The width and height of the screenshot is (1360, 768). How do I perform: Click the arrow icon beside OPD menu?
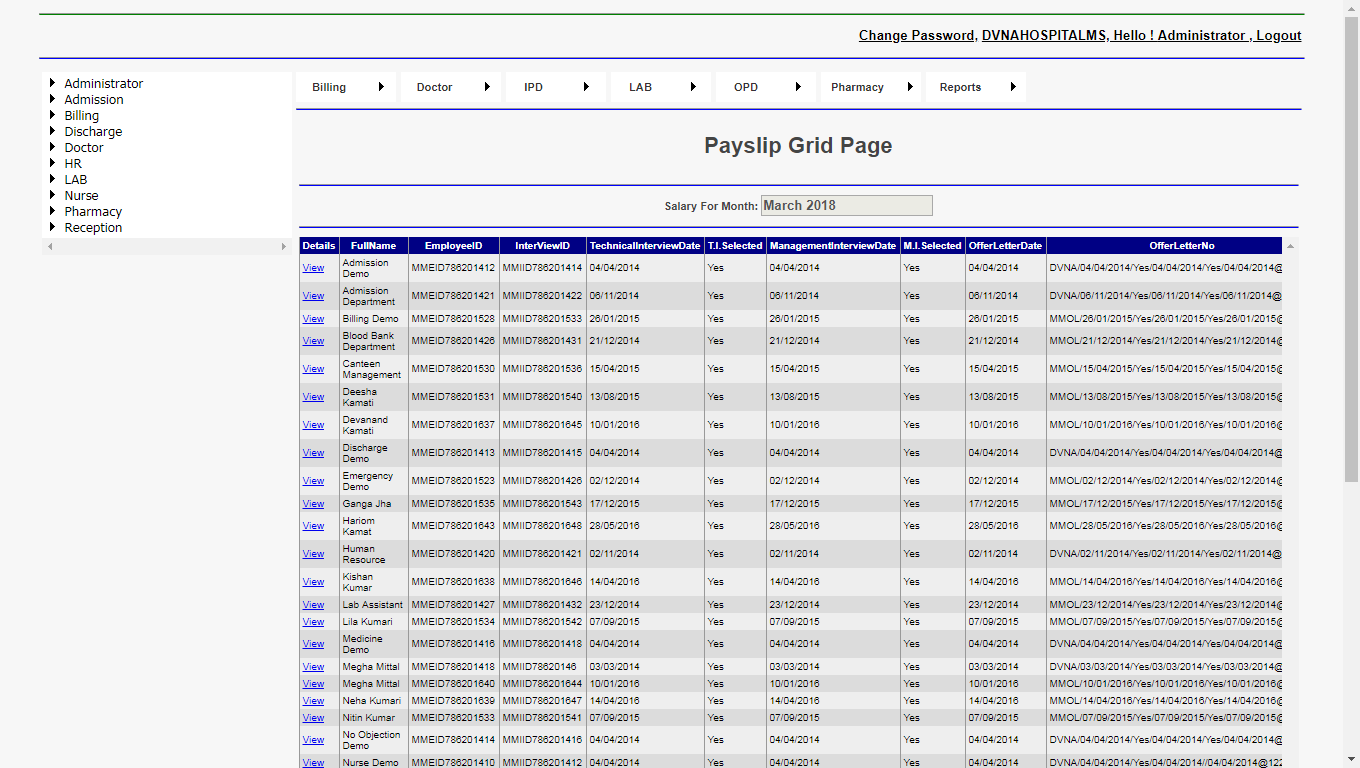[x=798, y=87]
